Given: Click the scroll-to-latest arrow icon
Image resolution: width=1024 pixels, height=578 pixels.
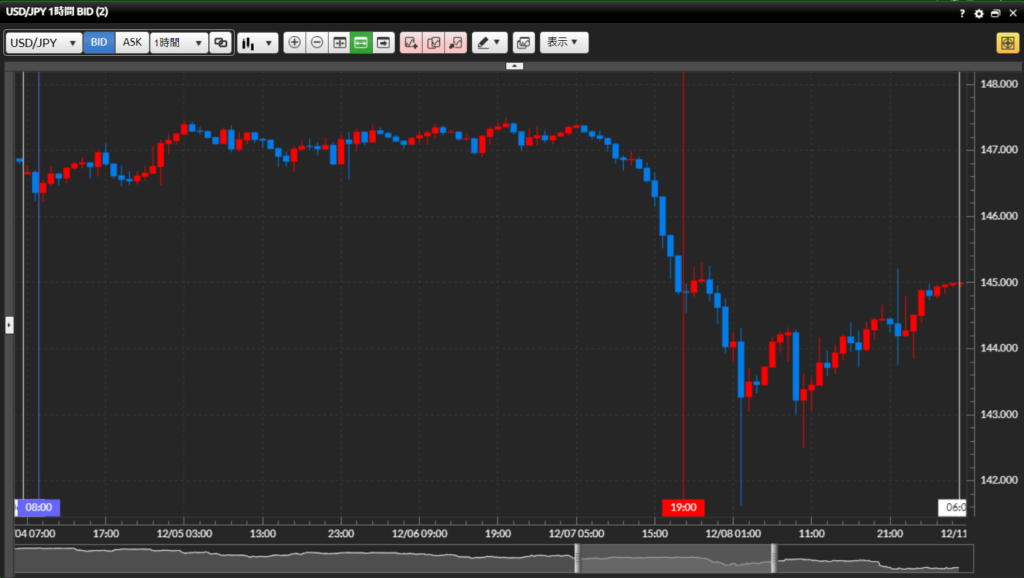Looking at the screenshot, I should coord(383,43).
